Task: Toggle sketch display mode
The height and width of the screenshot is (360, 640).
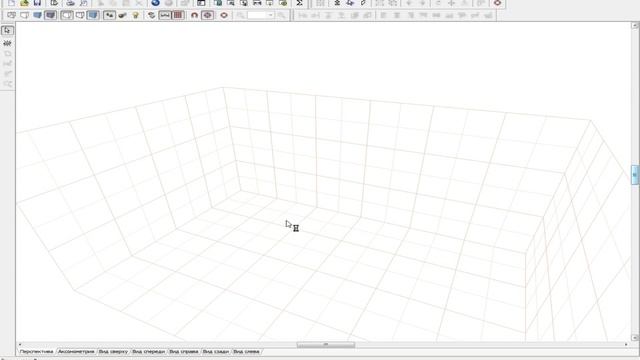Action: (24, 15)
